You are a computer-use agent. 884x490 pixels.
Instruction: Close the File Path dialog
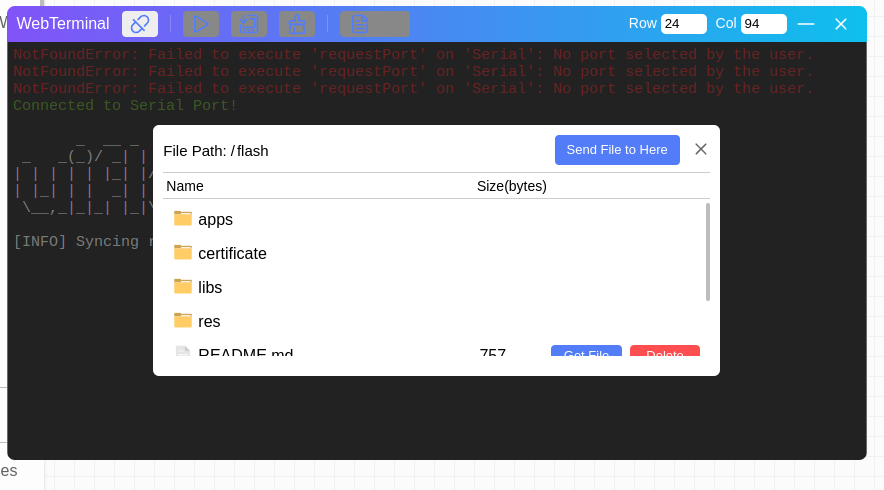click(x=700, y=149)
